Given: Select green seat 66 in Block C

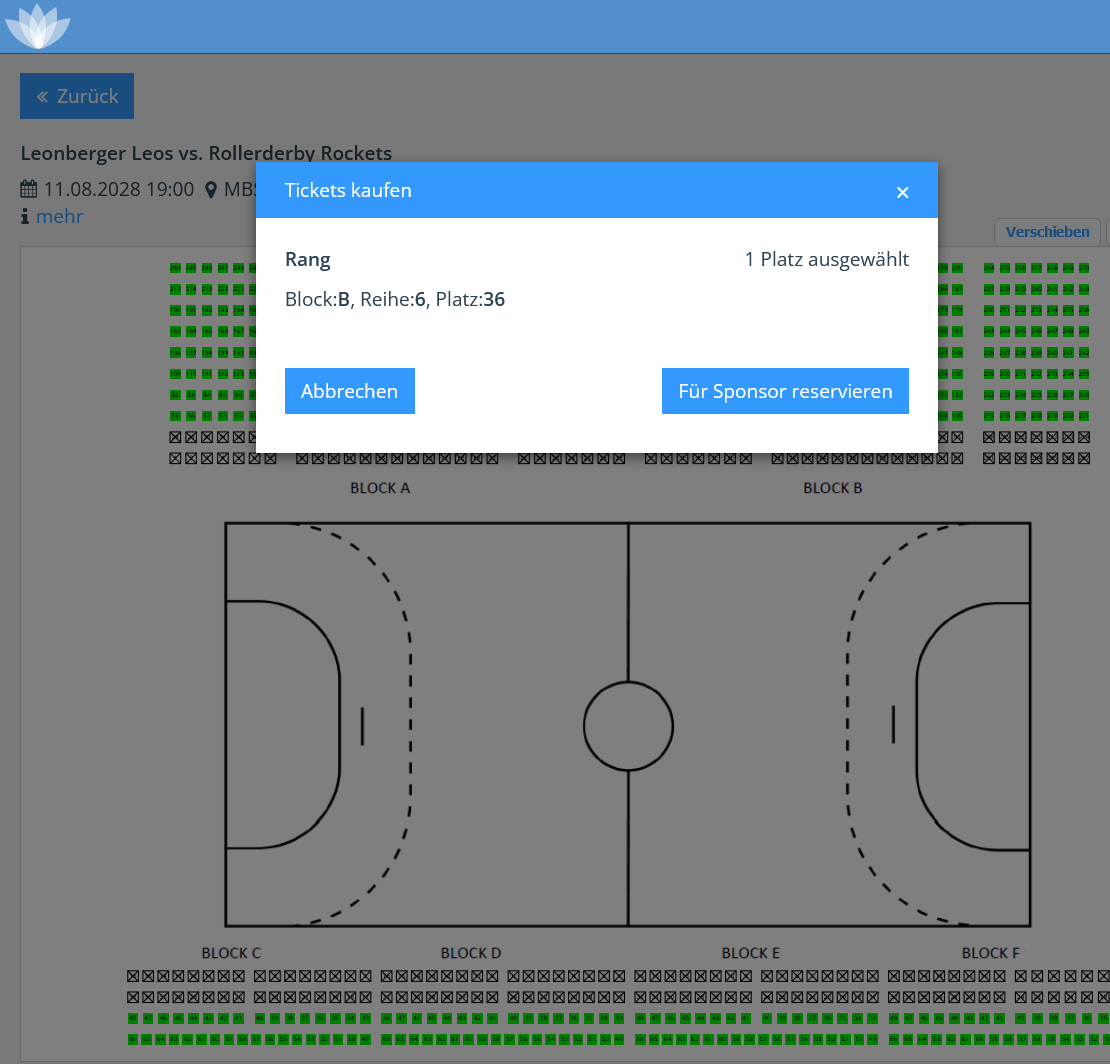Looking at the screenshot, I should click(133, 1040).
